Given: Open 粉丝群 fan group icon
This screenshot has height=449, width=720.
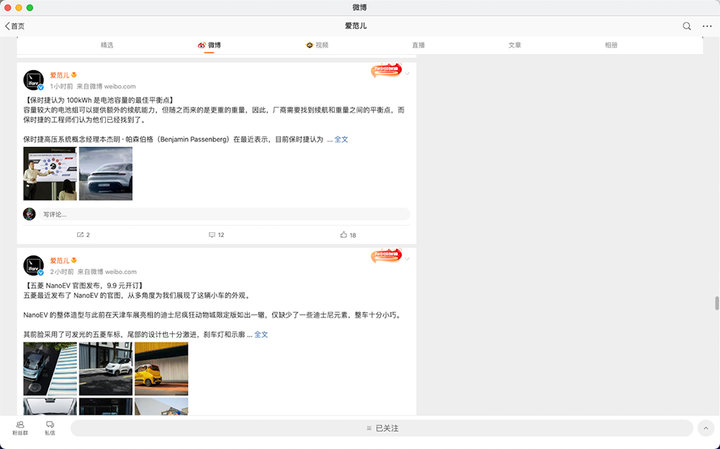Looking at the screenshot, I should 19,427.
